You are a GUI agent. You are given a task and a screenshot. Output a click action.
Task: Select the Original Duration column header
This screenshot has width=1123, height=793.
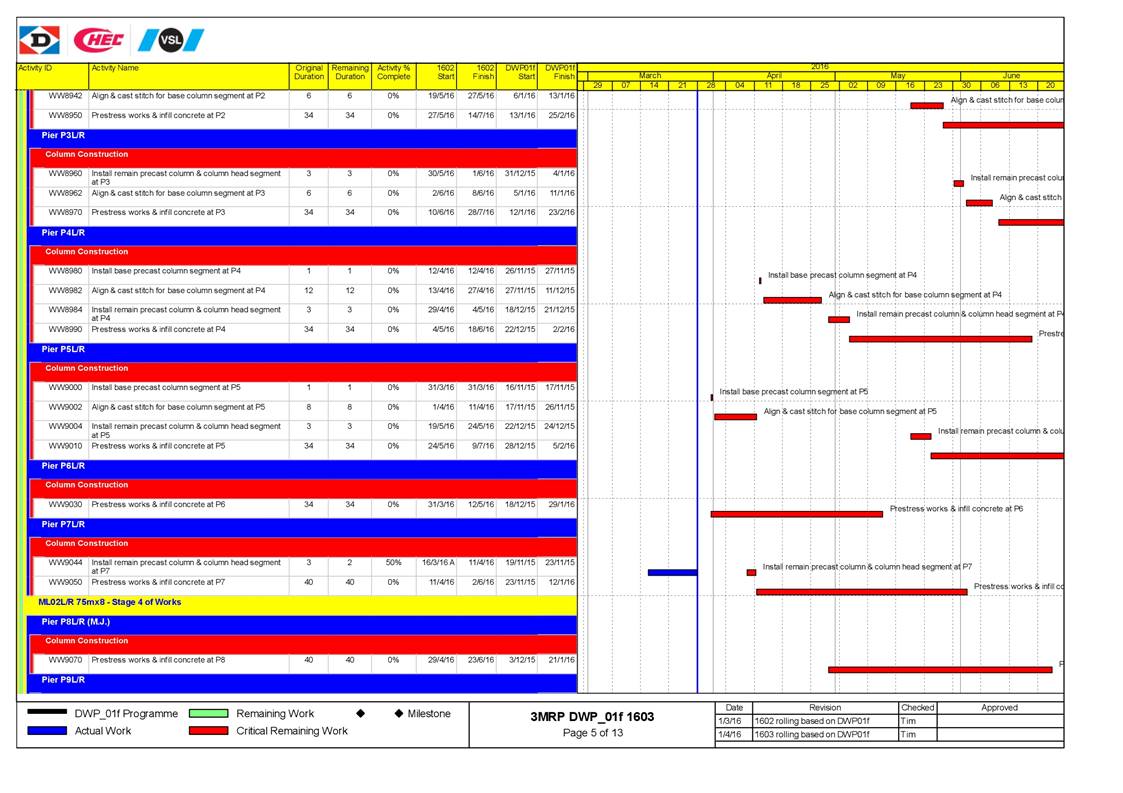click(309, 76)
